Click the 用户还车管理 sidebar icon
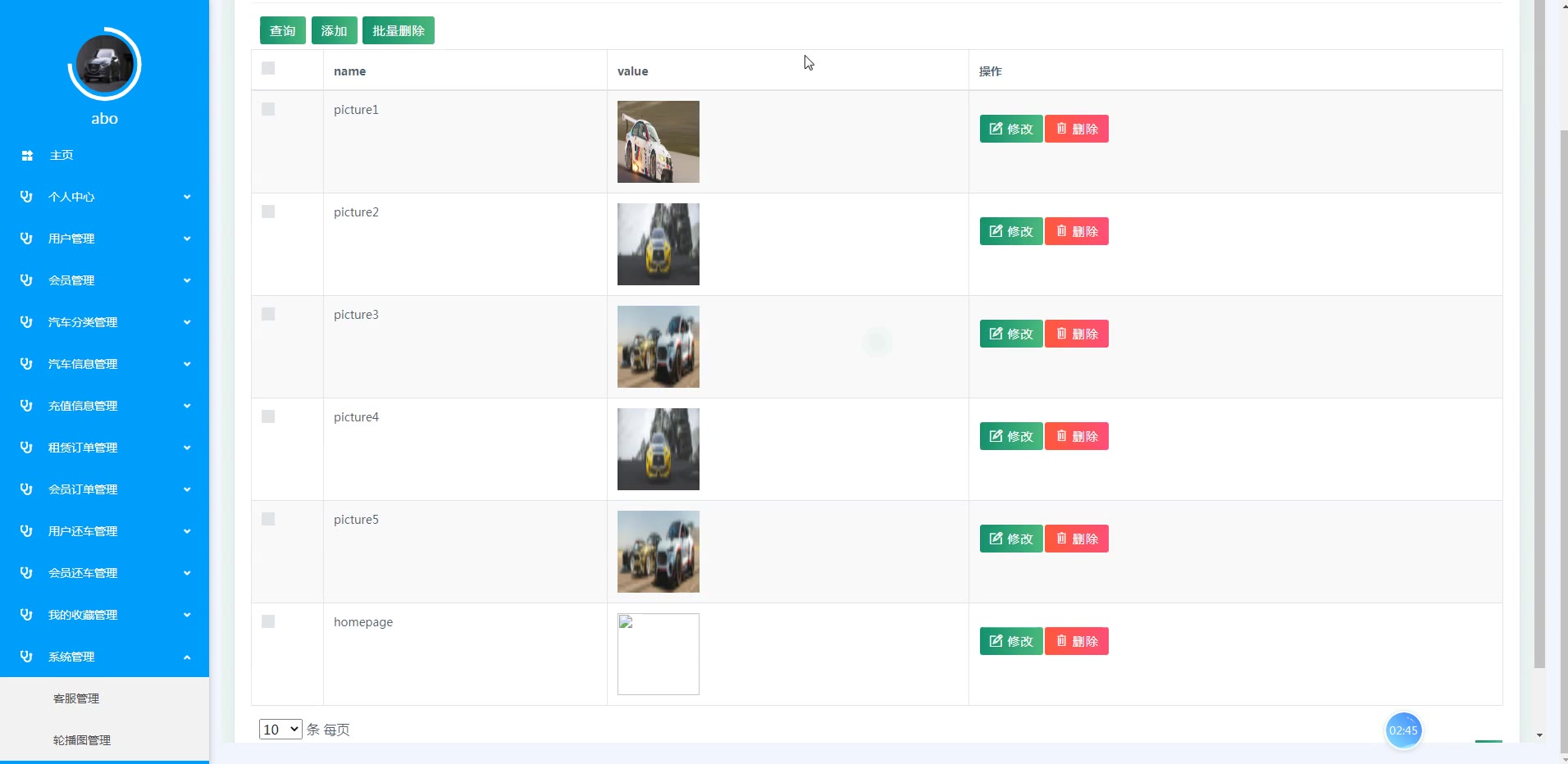The width and height of the screenshot is (1568, 764). [26, 531]
